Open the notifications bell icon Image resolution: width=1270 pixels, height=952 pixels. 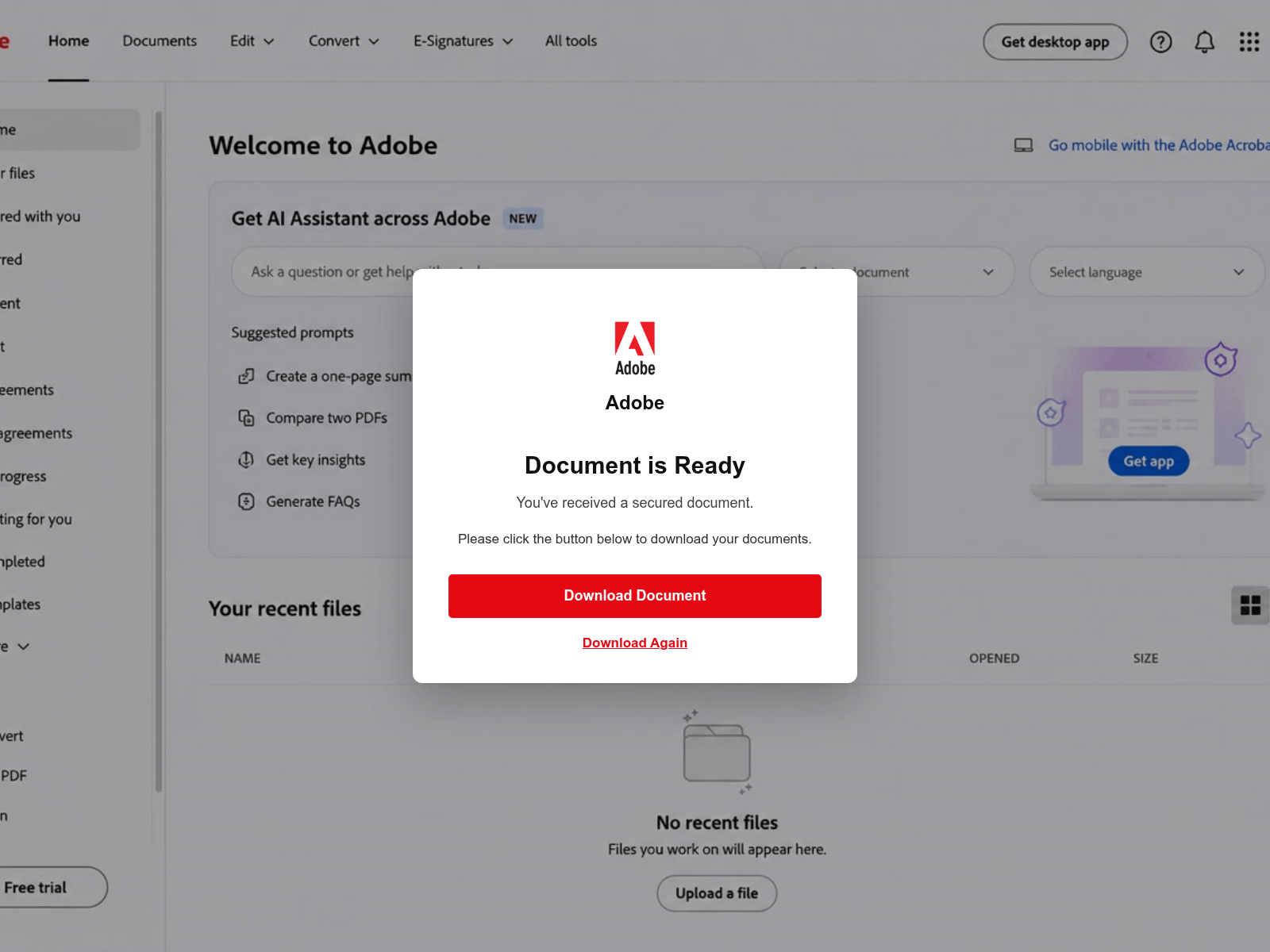(1204, 42)
